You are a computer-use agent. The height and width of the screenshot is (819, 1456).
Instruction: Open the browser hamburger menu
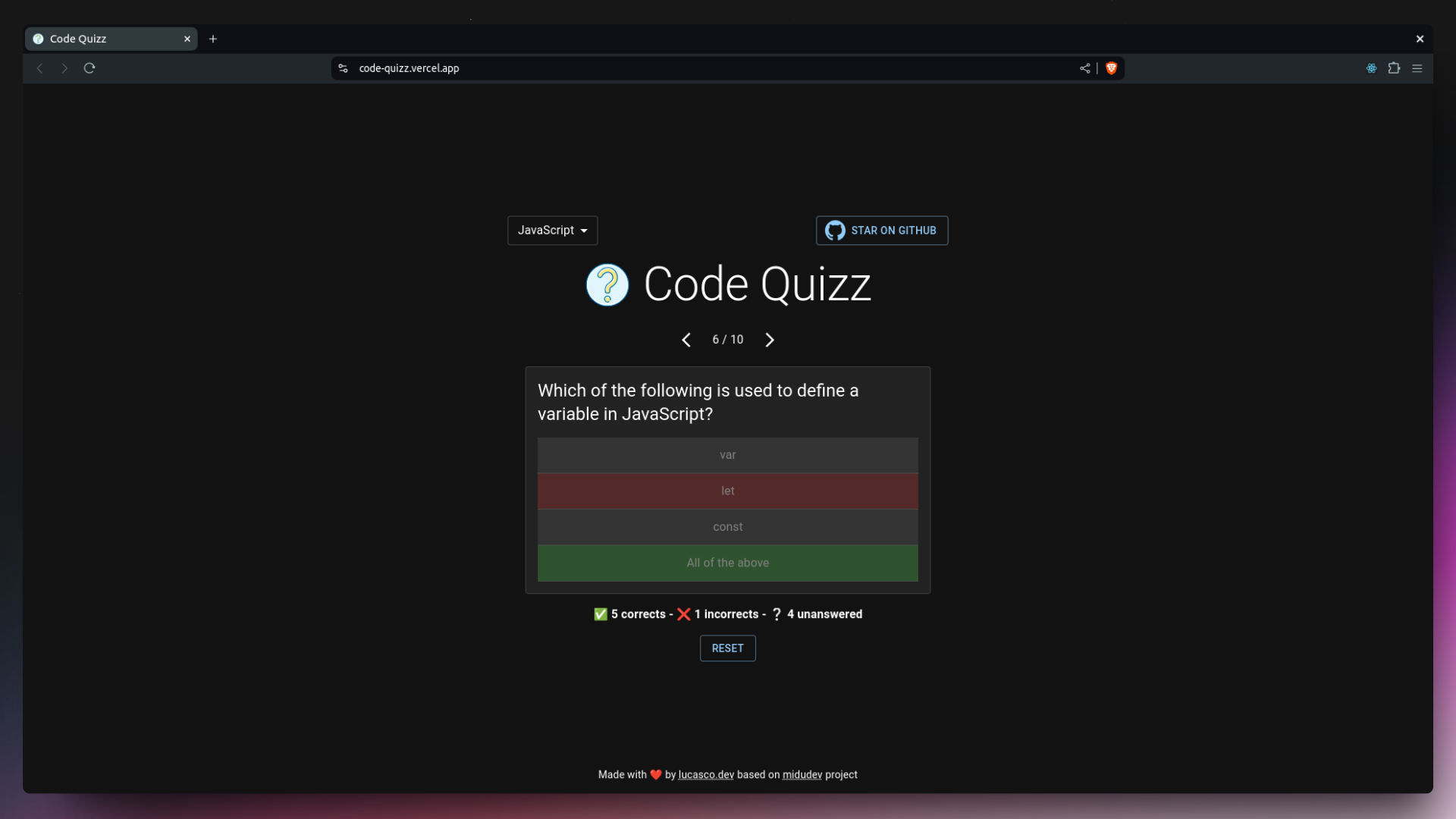click(1417, 68)
